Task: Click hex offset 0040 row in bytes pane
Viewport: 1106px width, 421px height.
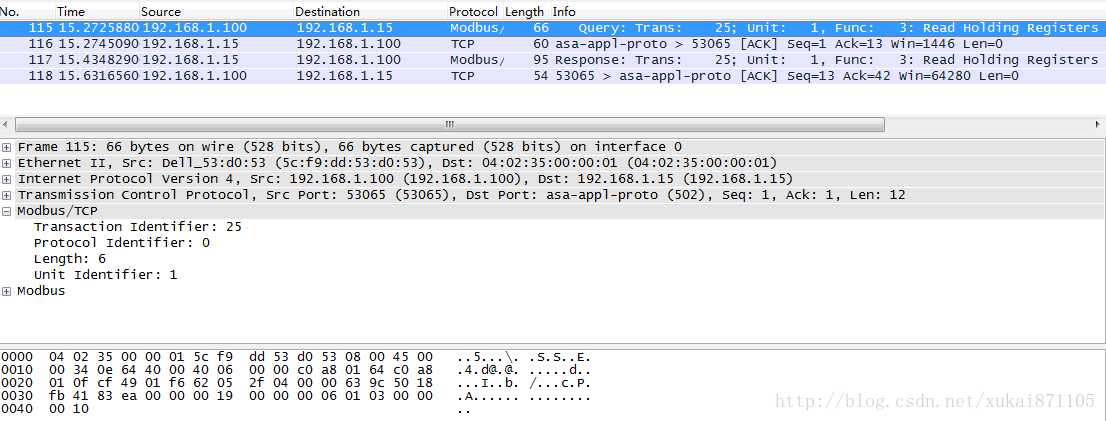Action: click(x=236, y=409)
